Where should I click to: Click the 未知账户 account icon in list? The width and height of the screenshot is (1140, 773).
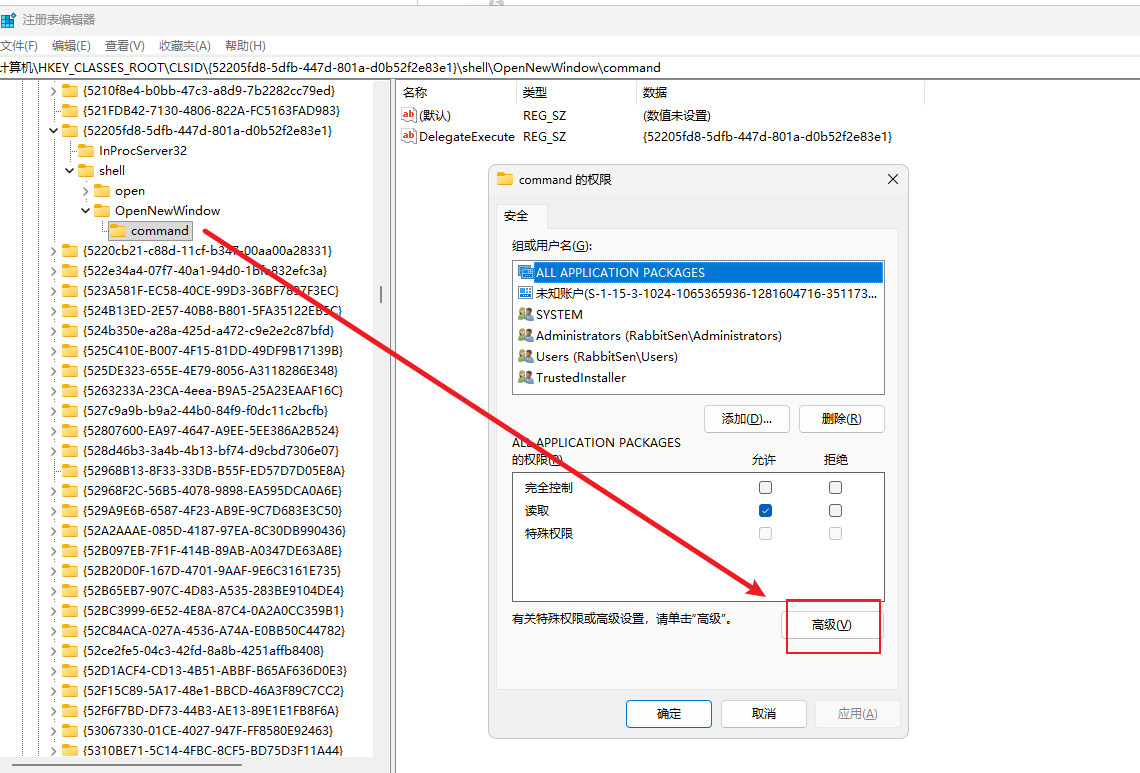525,293
